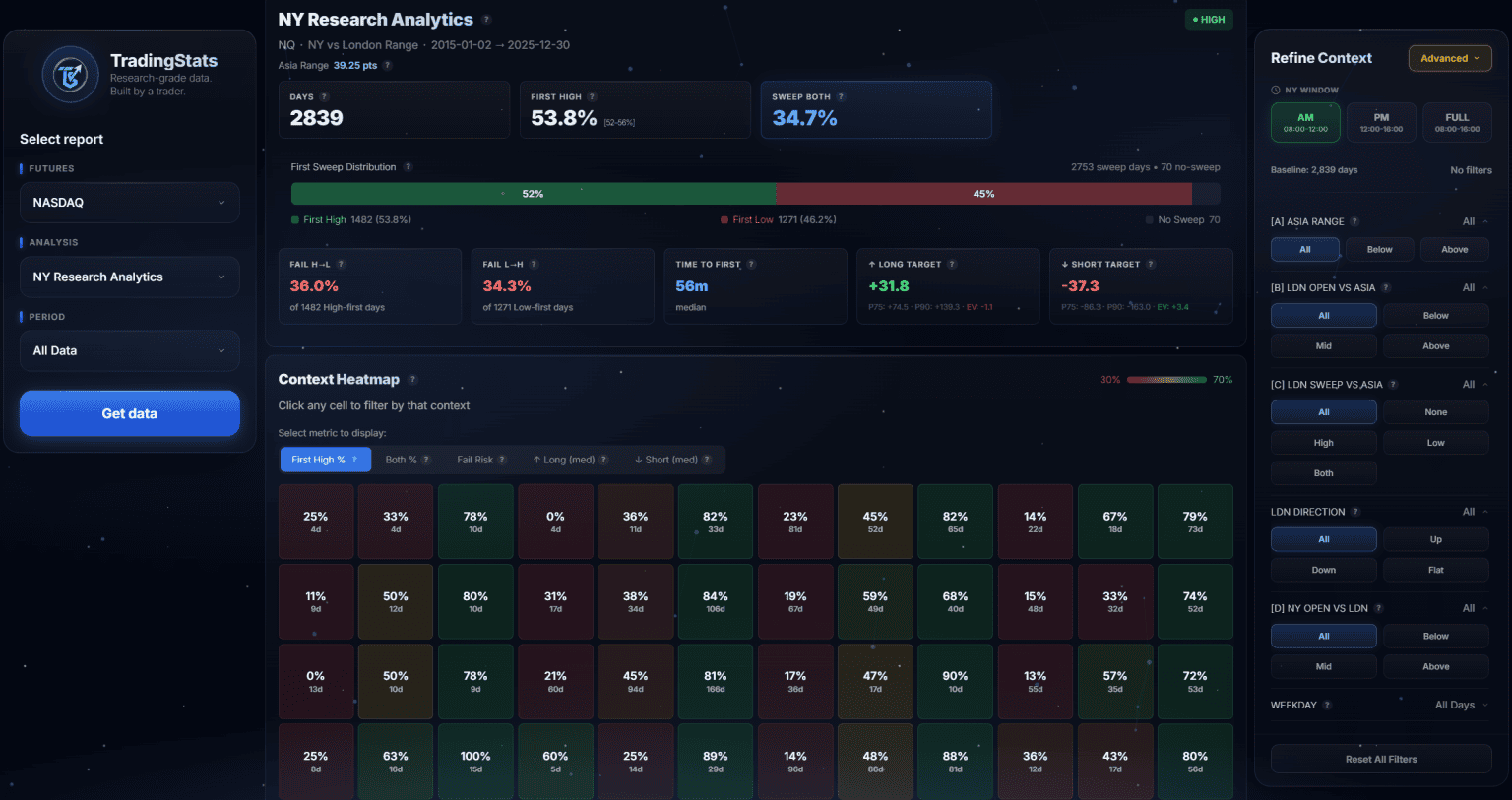The image size is (1512, 800).
Task: Select the PM 12:00-16:00 window
Action: (x=1381, y=123)
